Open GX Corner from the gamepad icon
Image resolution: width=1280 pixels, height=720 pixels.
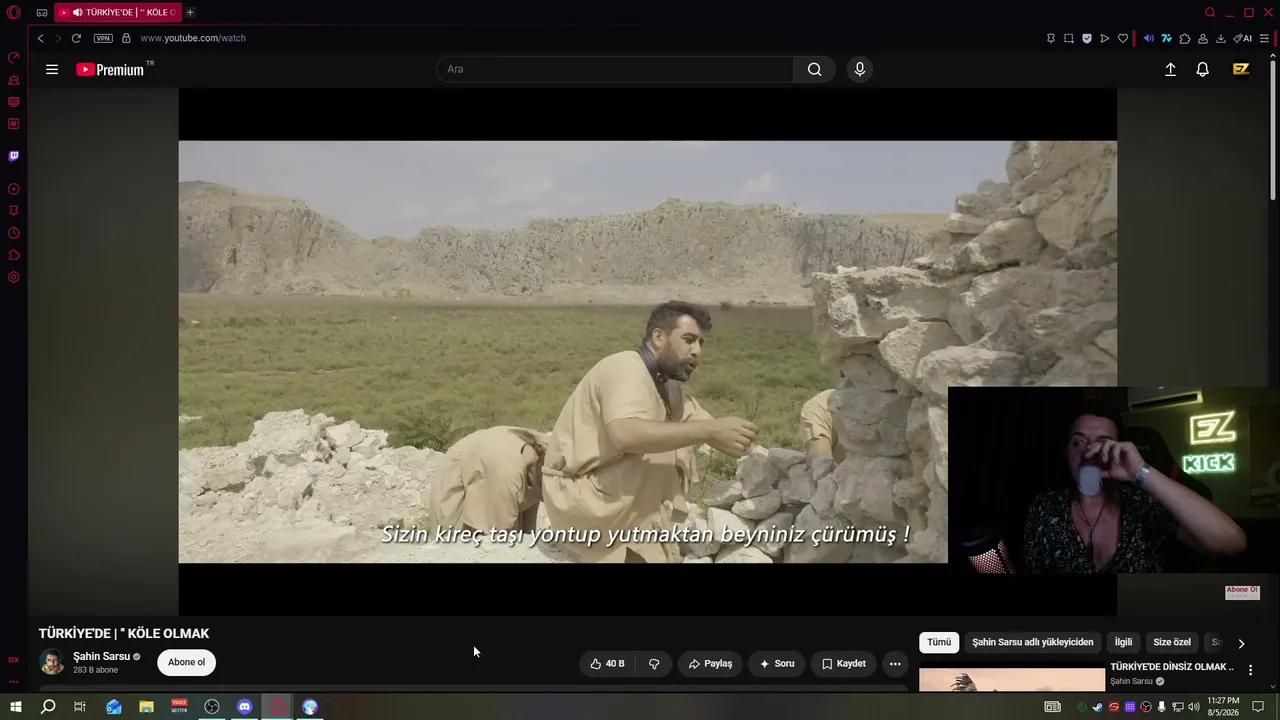[42, 13]
